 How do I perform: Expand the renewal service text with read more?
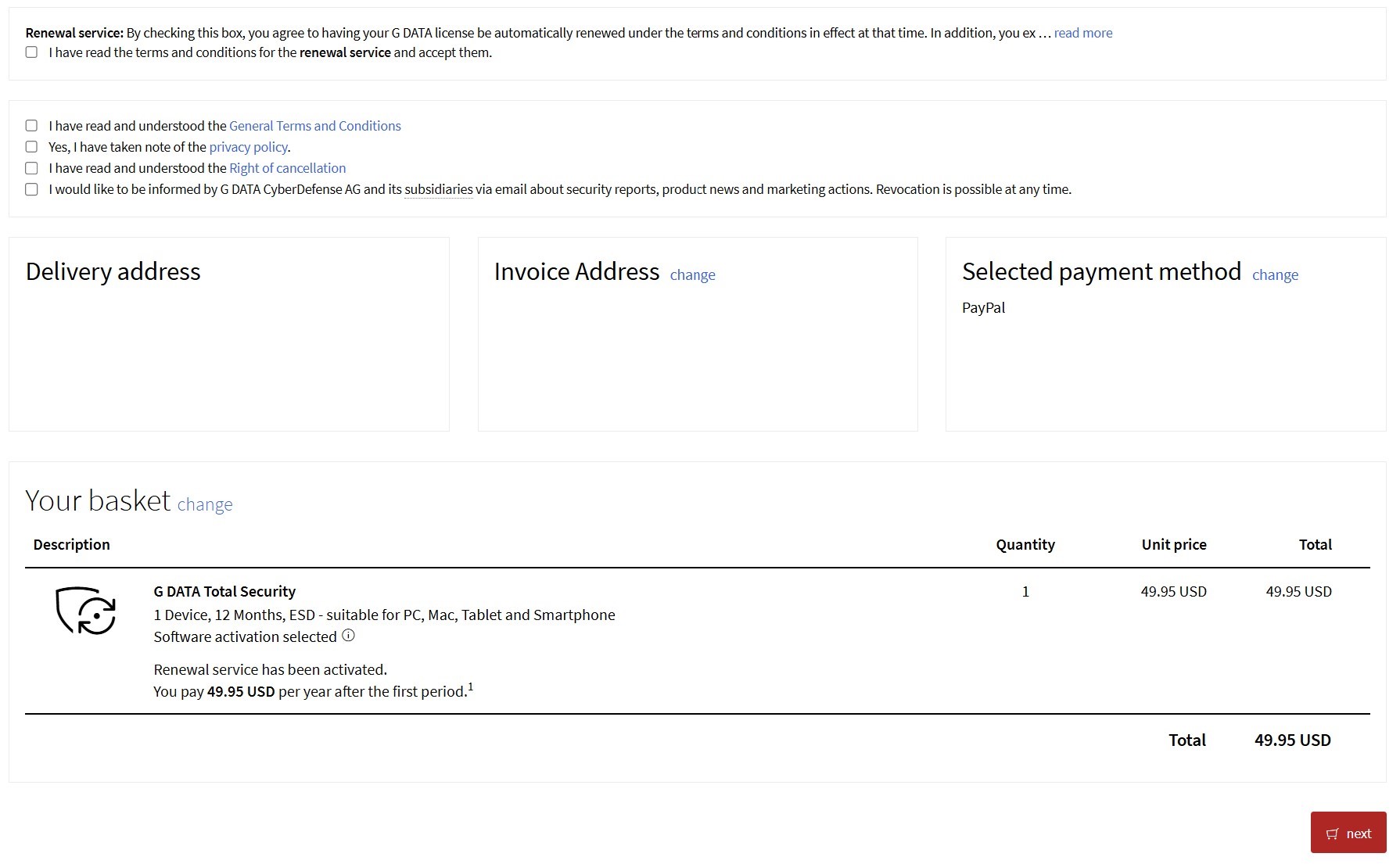1083,33
